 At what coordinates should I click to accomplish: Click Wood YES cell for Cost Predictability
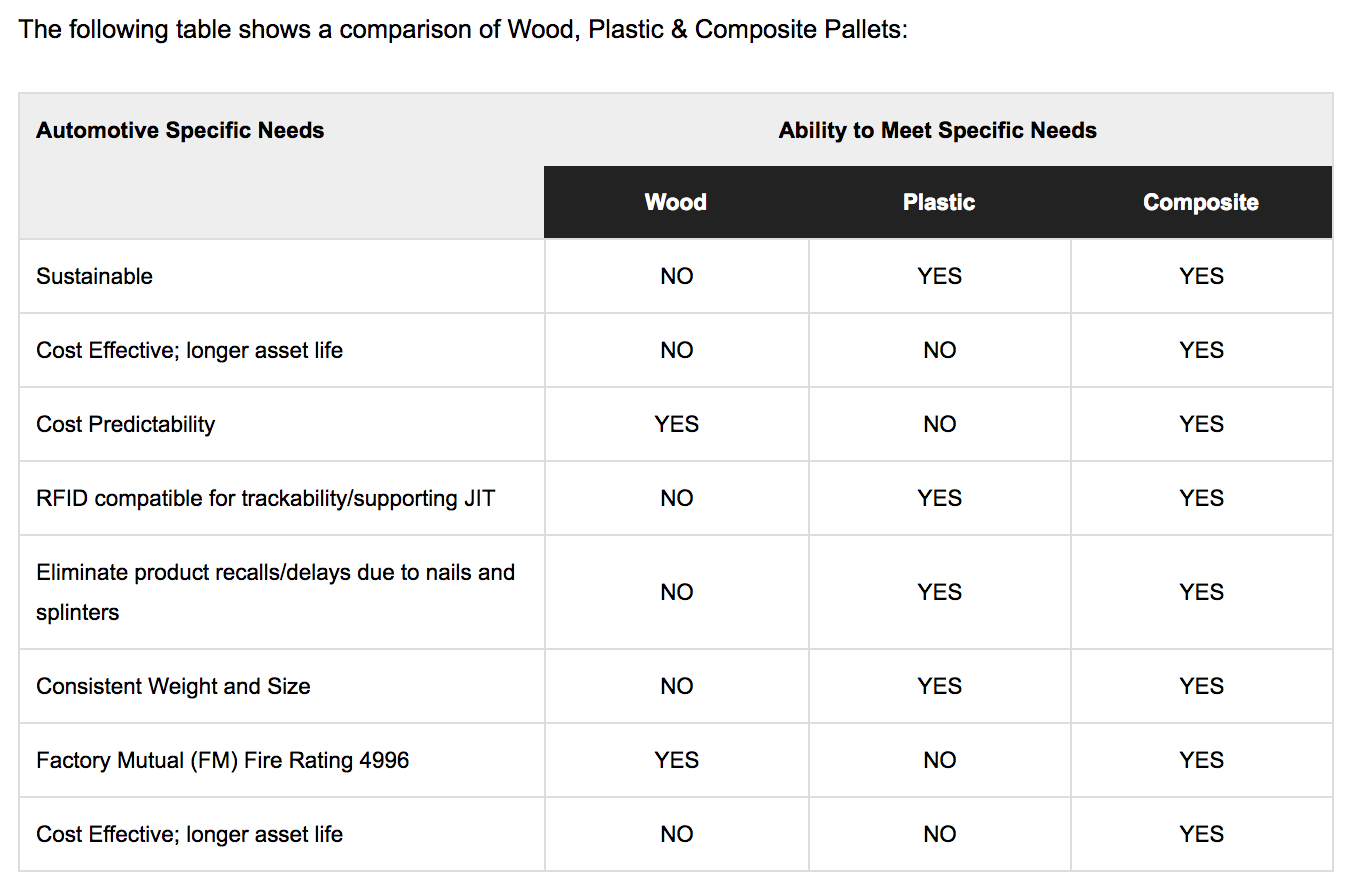(x=676, y=424)
